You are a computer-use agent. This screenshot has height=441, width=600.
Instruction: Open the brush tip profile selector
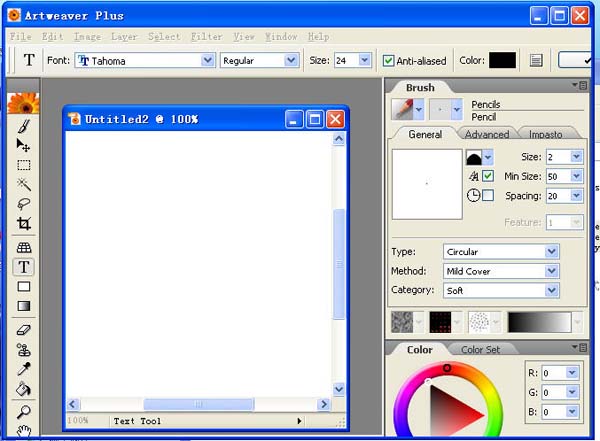(x=479, y=157)
